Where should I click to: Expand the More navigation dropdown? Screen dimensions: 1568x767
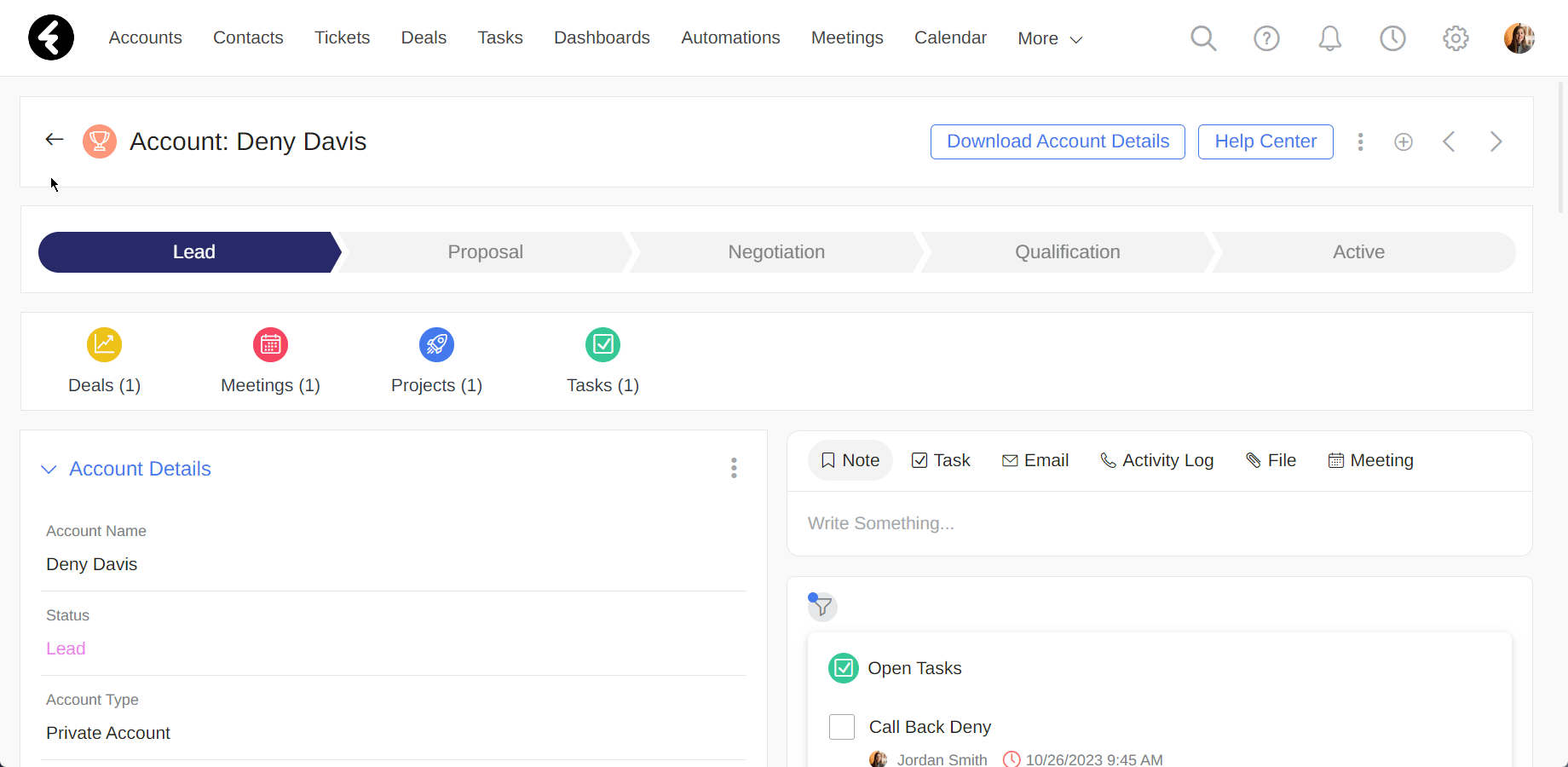[x=1050, y=39]
